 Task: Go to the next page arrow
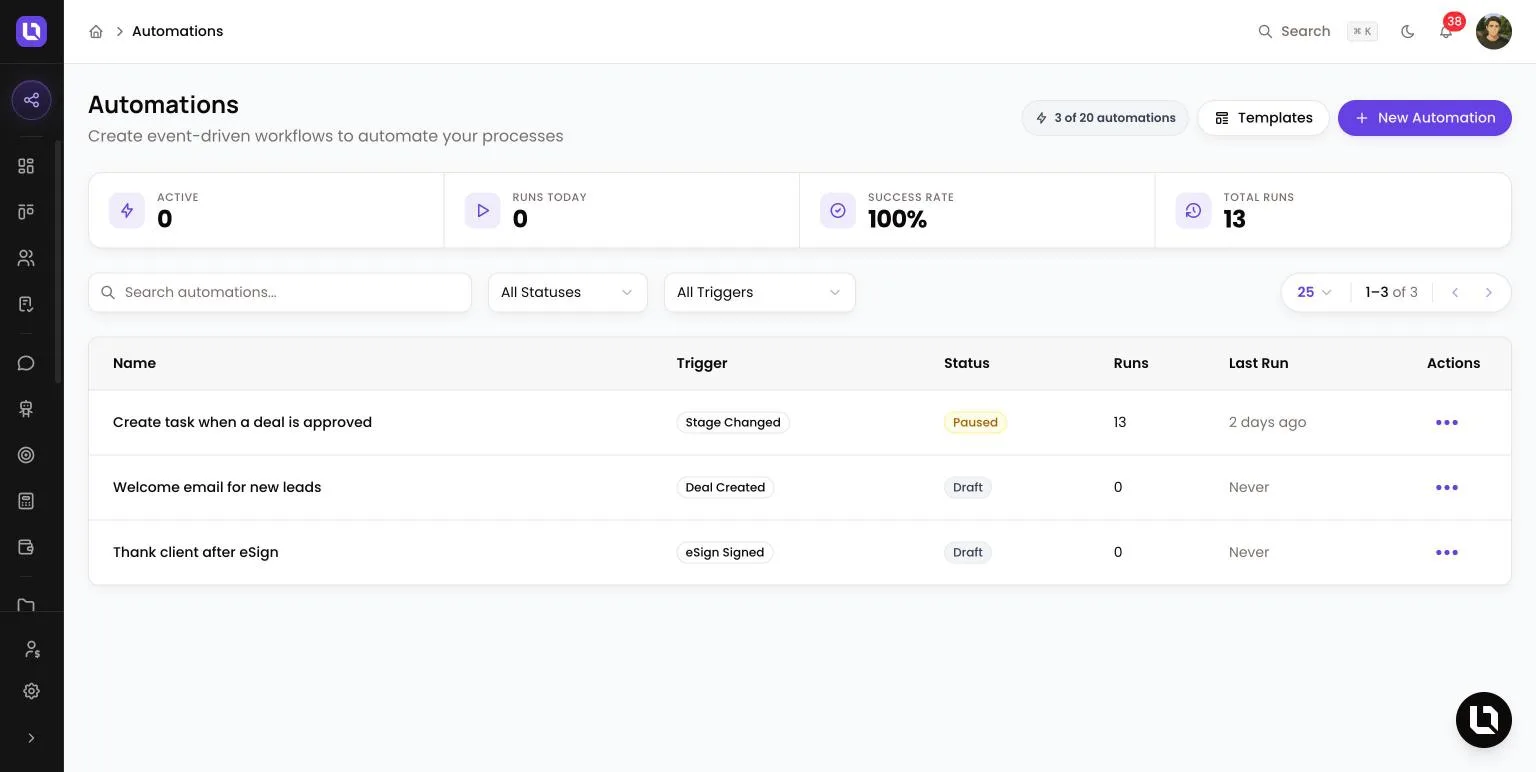pos(1488,292)
